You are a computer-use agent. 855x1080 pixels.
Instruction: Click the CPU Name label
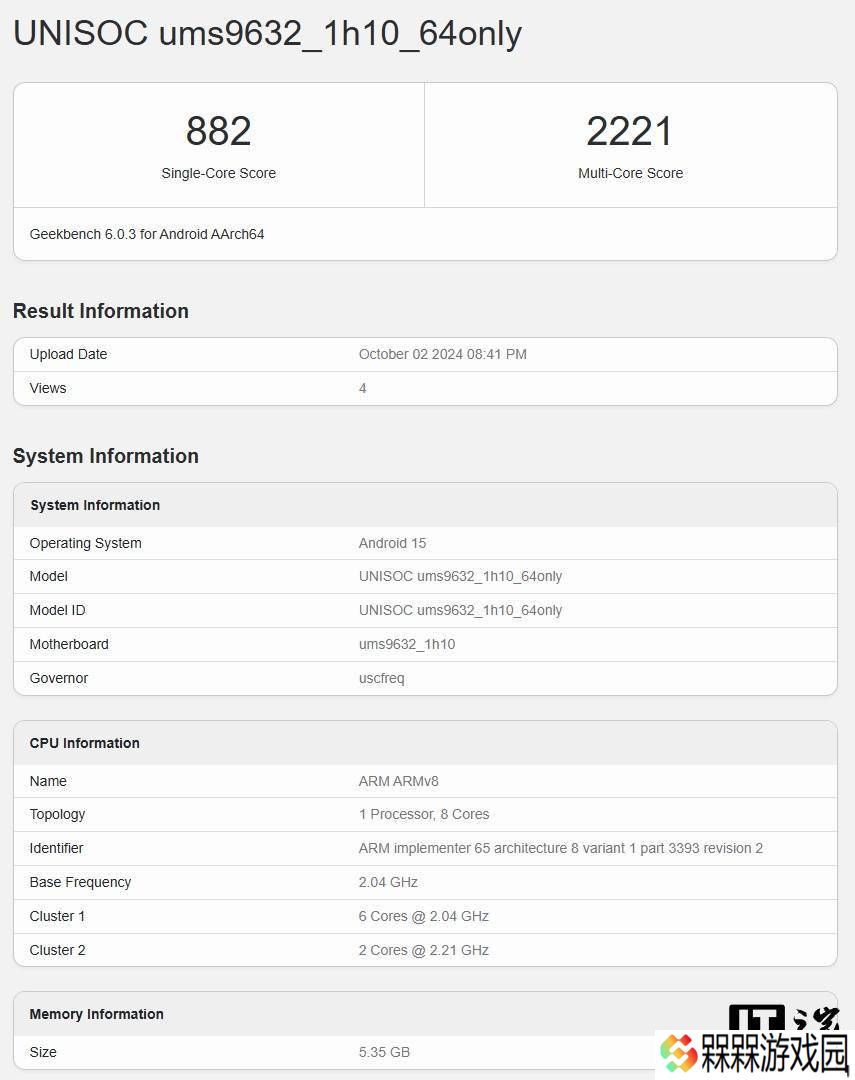pyautogui.click(x=48, y=781)
